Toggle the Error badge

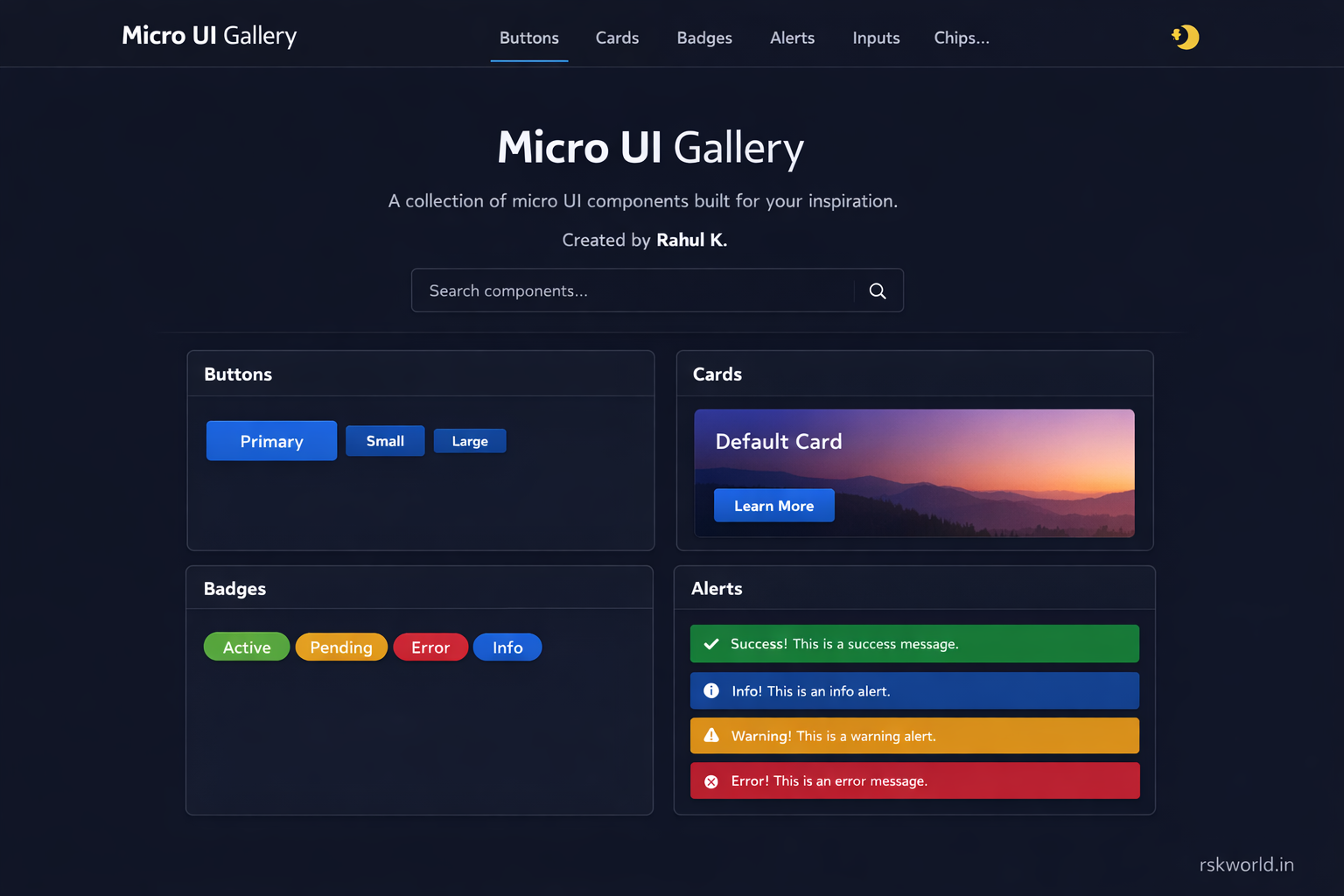point(430,647)
